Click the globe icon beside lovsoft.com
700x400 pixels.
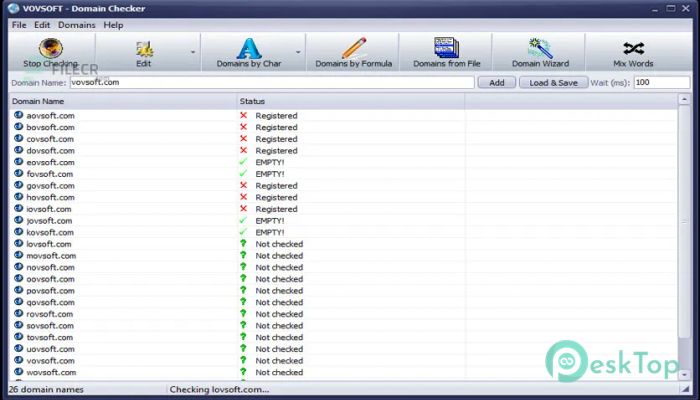coord(18,243)
